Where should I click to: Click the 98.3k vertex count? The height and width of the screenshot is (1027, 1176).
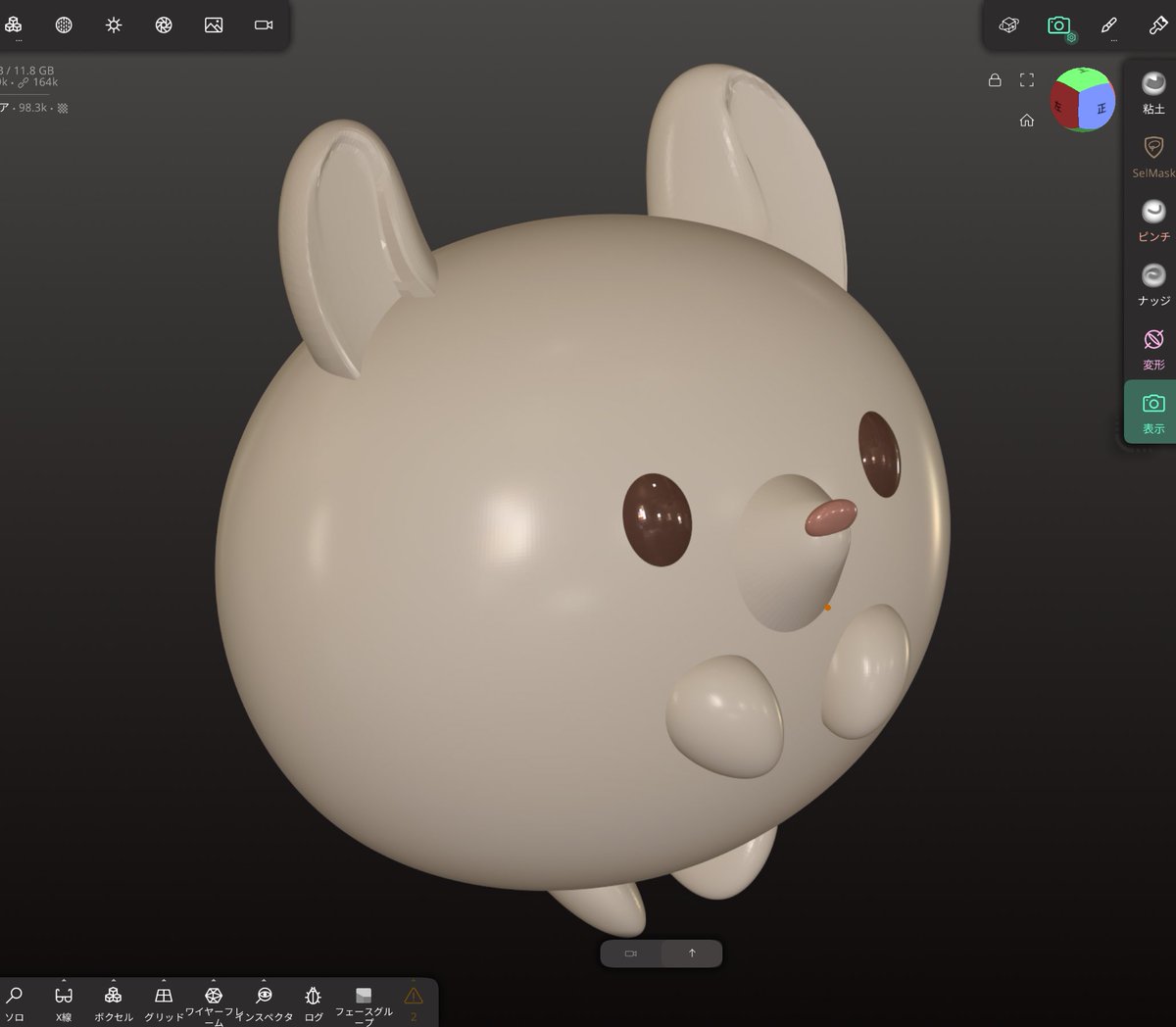click(x=32, y=108)
